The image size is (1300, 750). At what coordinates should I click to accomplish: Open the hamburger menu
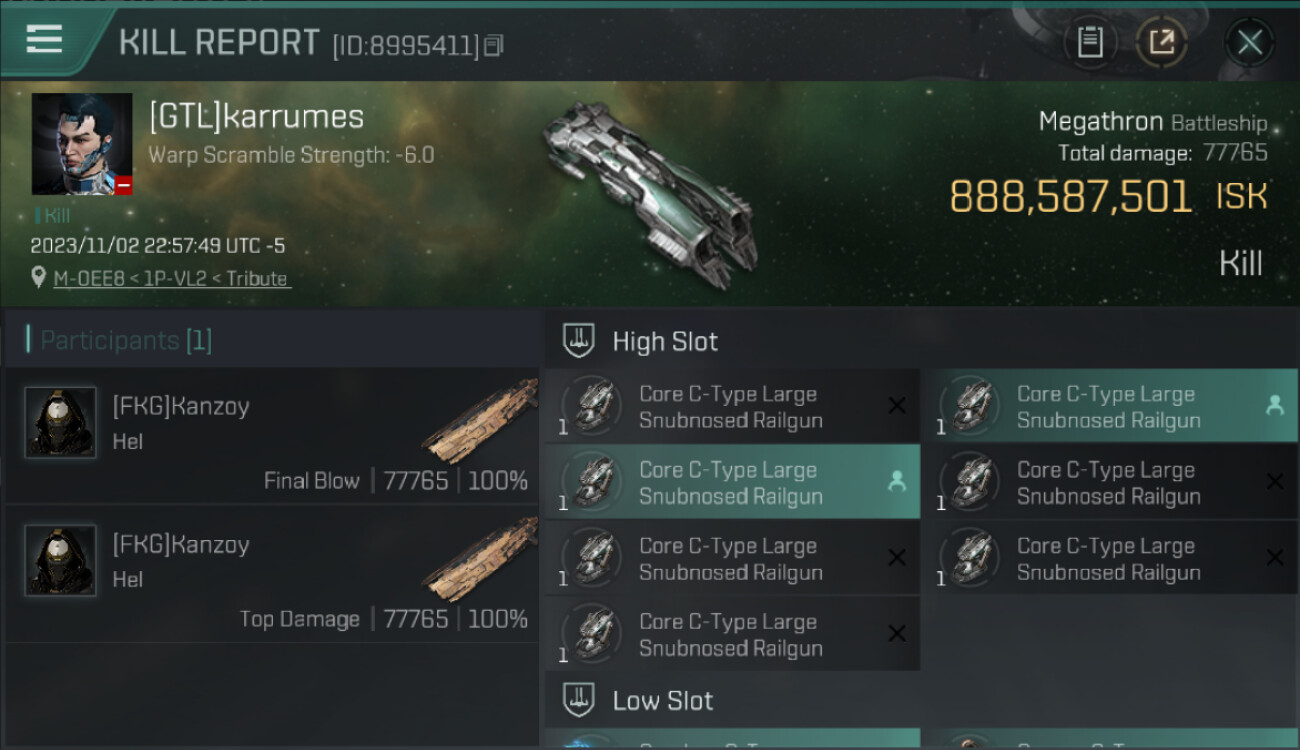pos(44,40)
